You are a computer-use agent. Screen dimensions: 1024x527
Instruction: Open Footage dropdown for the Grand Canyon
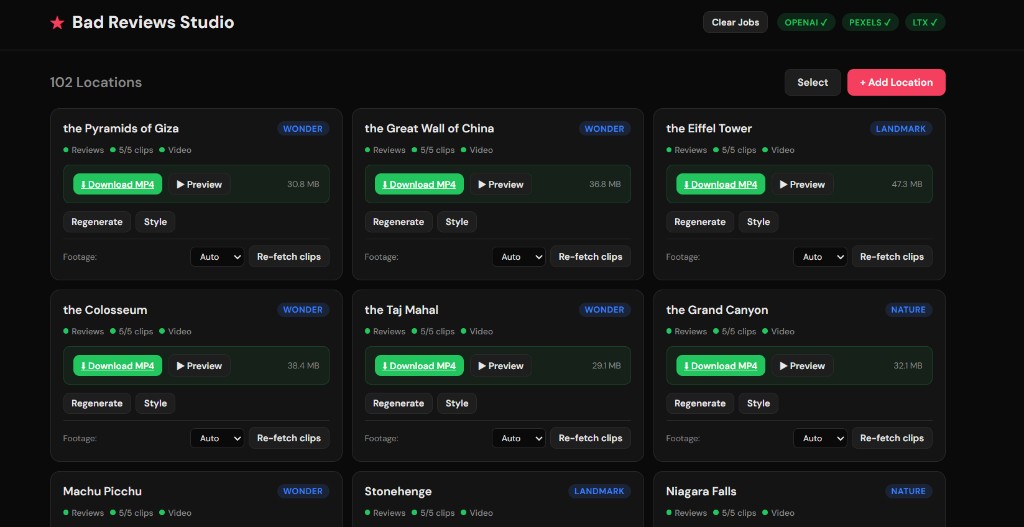point(820,438)
